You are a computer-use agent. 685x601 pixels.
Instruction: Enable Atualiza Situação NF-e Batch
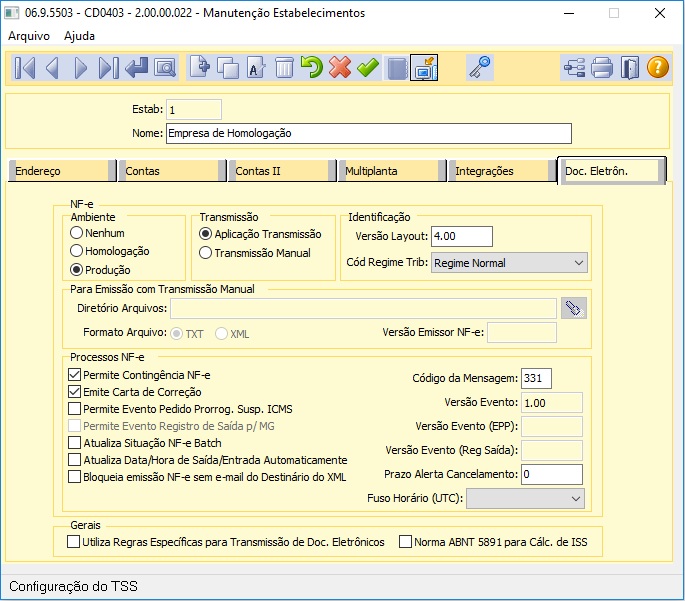click(x=74, y=443)
